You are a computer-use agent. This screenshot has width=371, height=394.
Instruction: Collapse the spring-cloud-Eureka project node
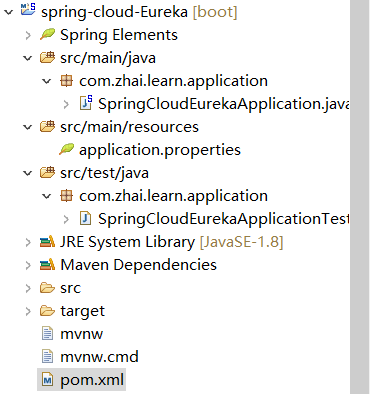(8, 12)
